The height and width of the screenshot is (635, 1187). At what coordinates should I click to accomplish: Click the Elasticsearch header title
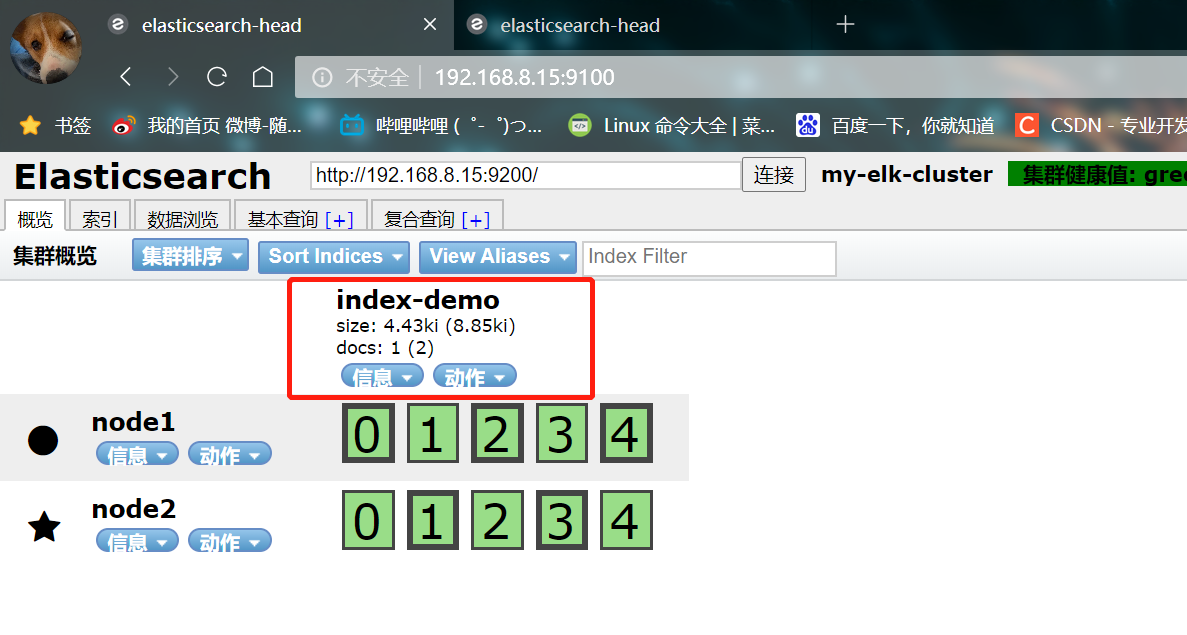coord(142,176)
